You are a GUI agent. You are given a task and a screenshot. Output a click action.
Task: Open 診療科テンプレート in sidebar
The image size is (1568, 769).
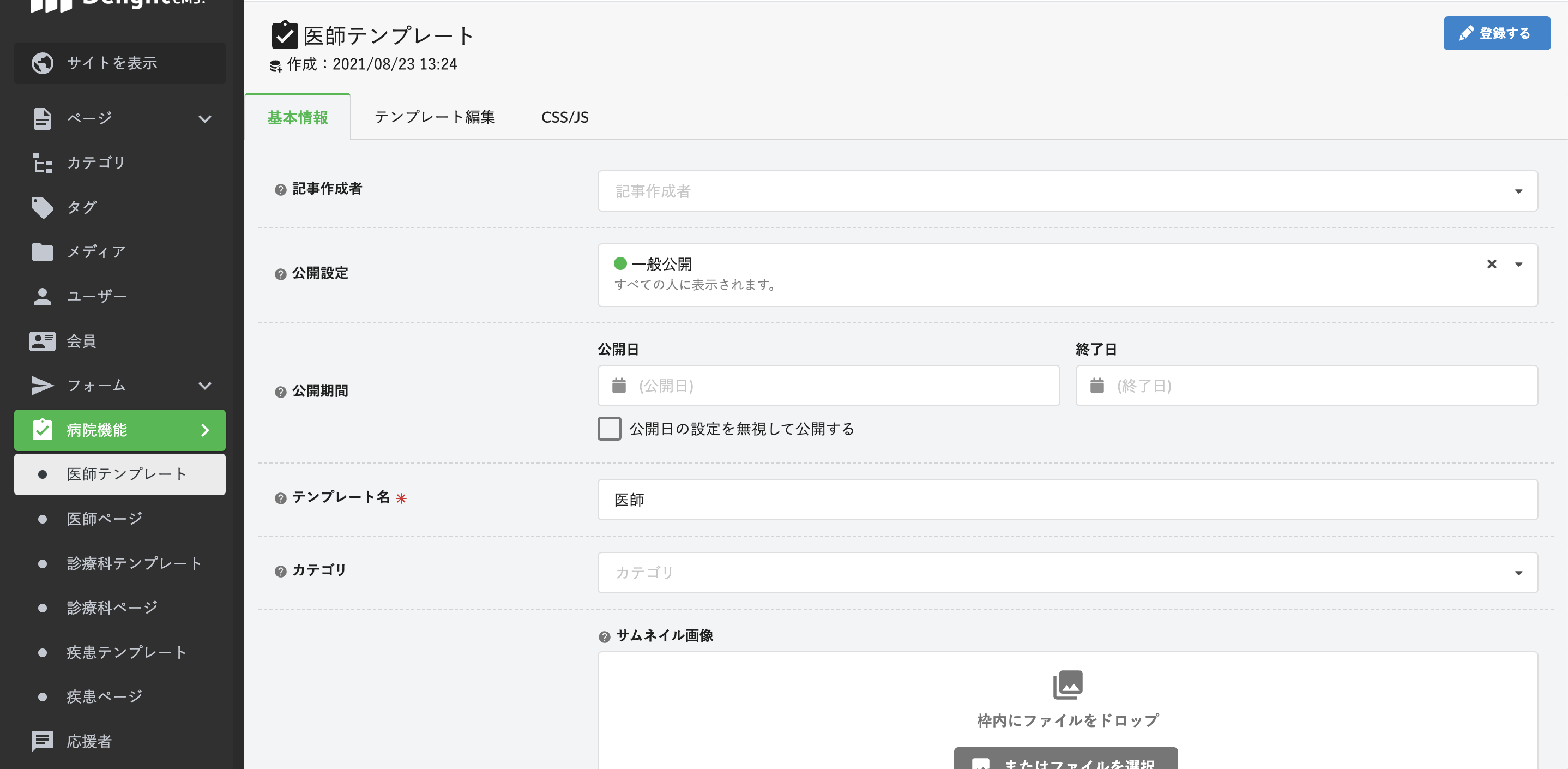click(134, 563)
